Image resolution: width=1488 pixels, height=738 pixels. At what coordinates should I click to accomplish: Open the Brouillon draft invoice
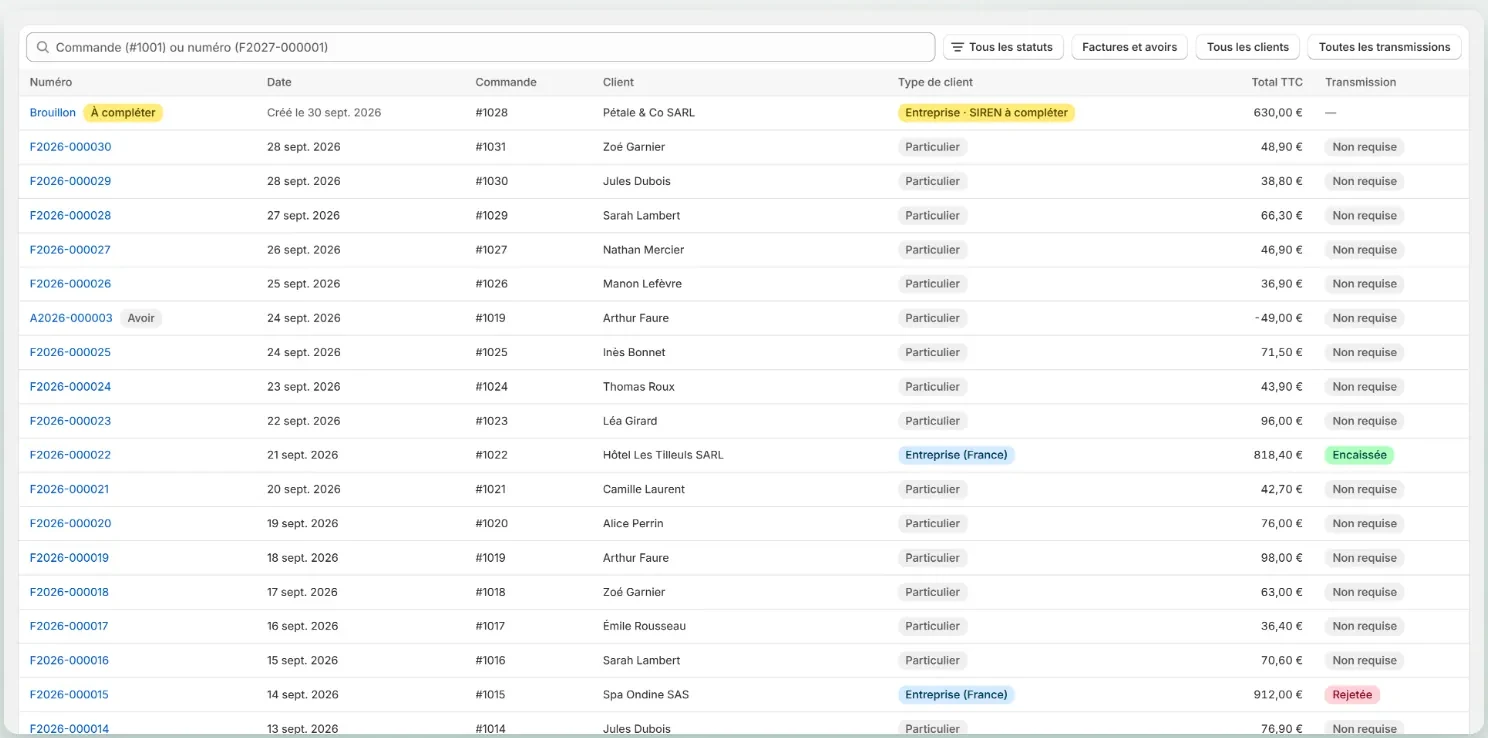click(53, 113)
